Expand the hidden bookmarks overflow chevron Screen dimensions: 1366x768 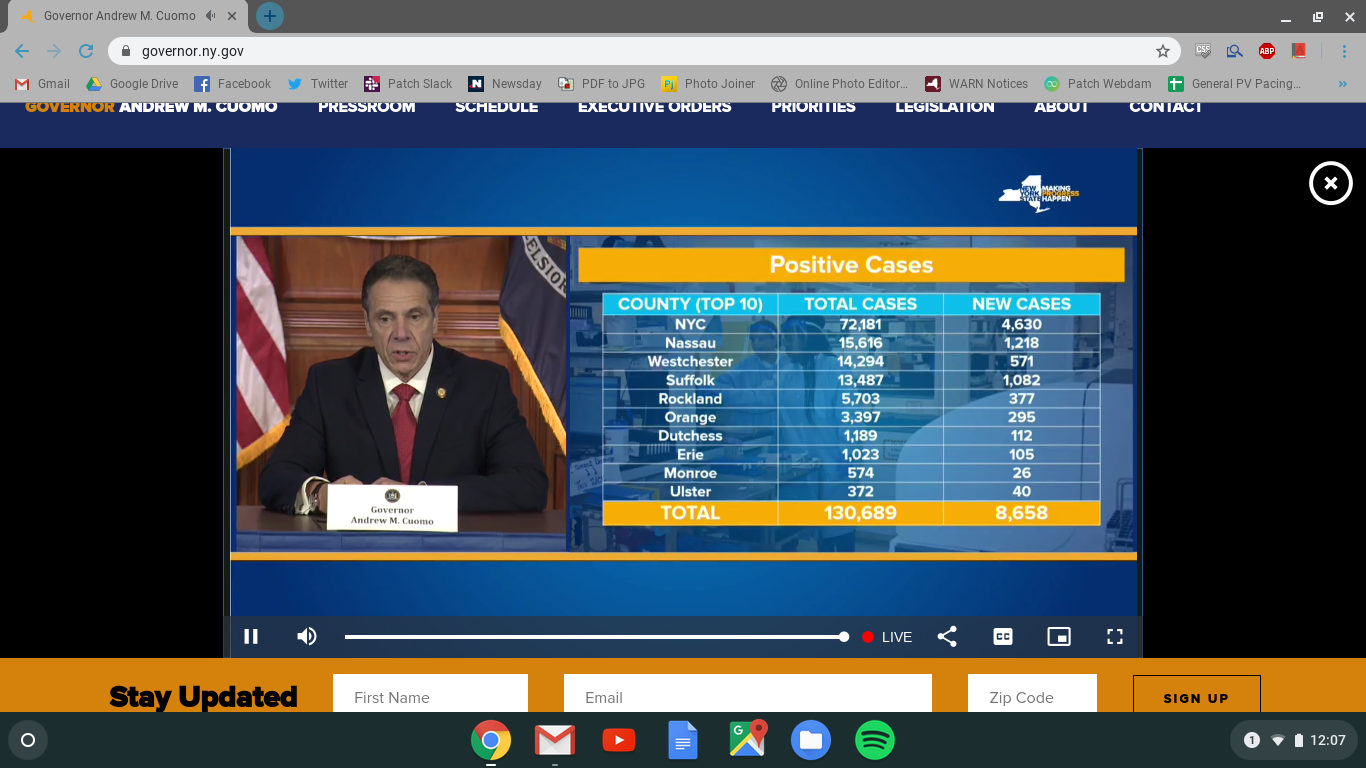1342,84
